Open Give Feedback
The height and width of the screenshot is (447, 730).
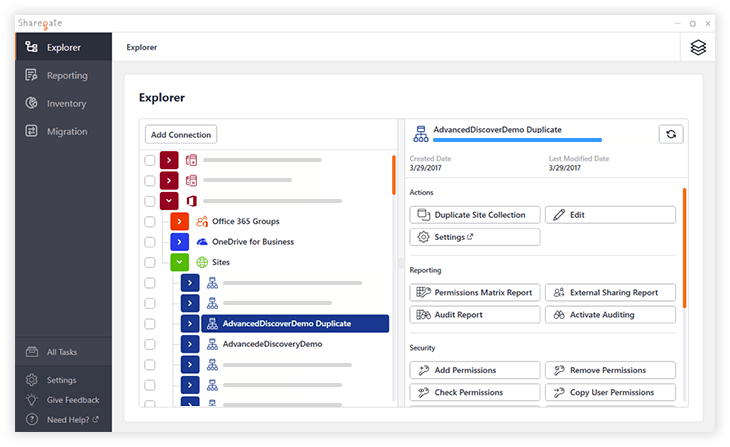tap(63, 400)
